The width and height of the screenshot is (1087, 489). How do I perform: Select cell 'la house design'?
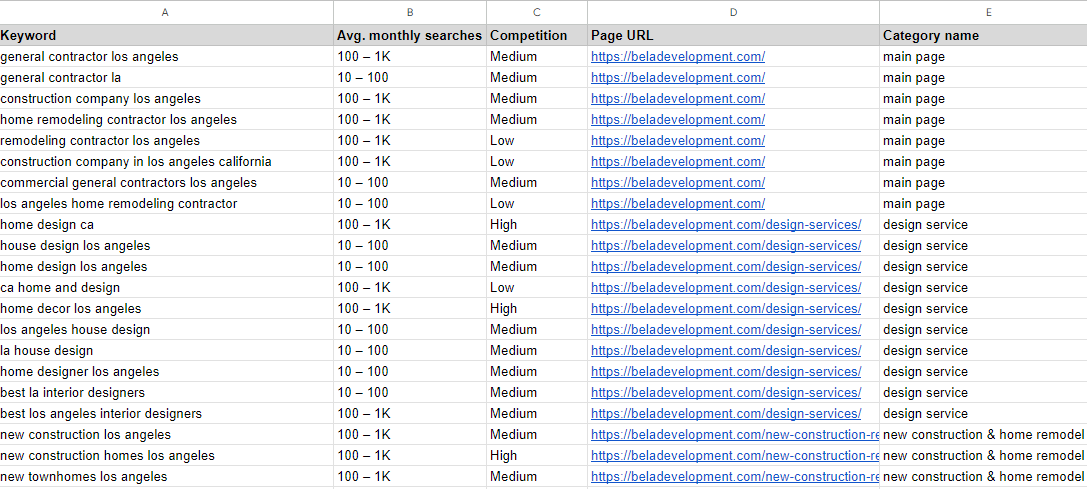[166, 350]
